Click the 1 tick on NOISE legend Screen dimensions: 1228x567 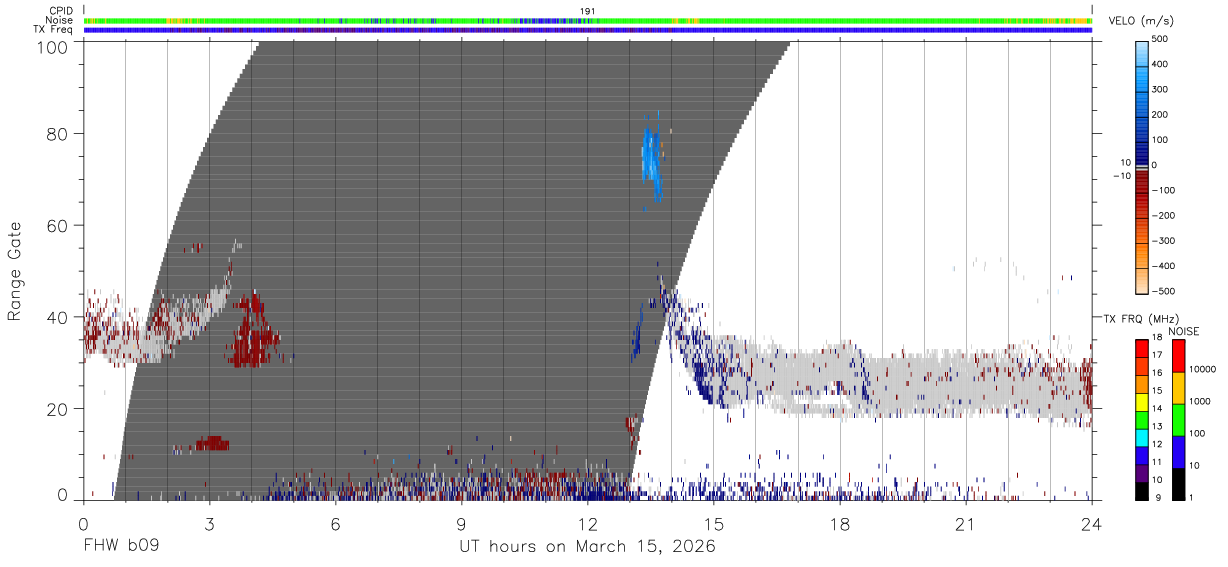(x=1192, y=496)
